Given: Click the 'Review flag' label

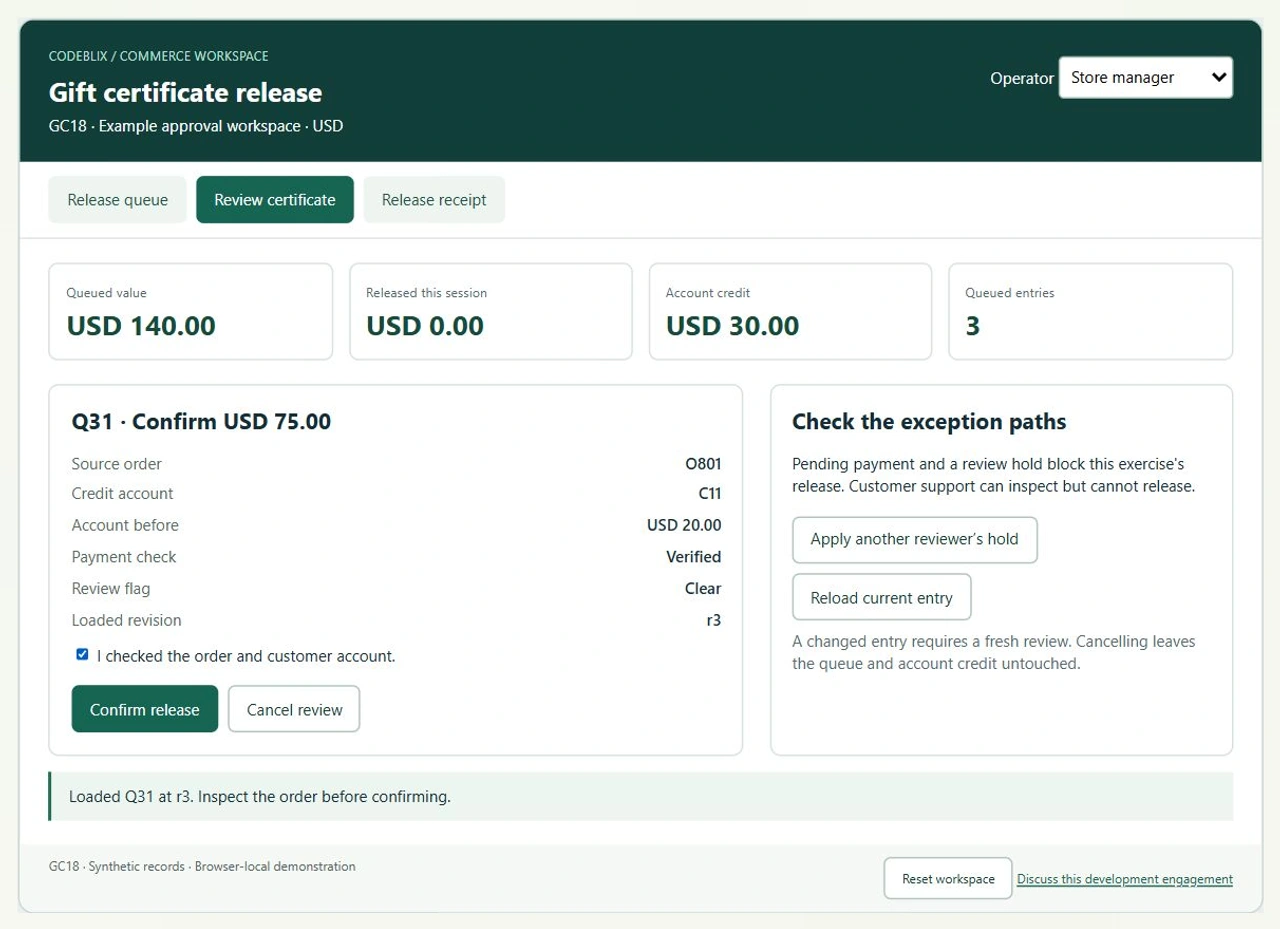Looking at the screenshot, I should [111, 589].
